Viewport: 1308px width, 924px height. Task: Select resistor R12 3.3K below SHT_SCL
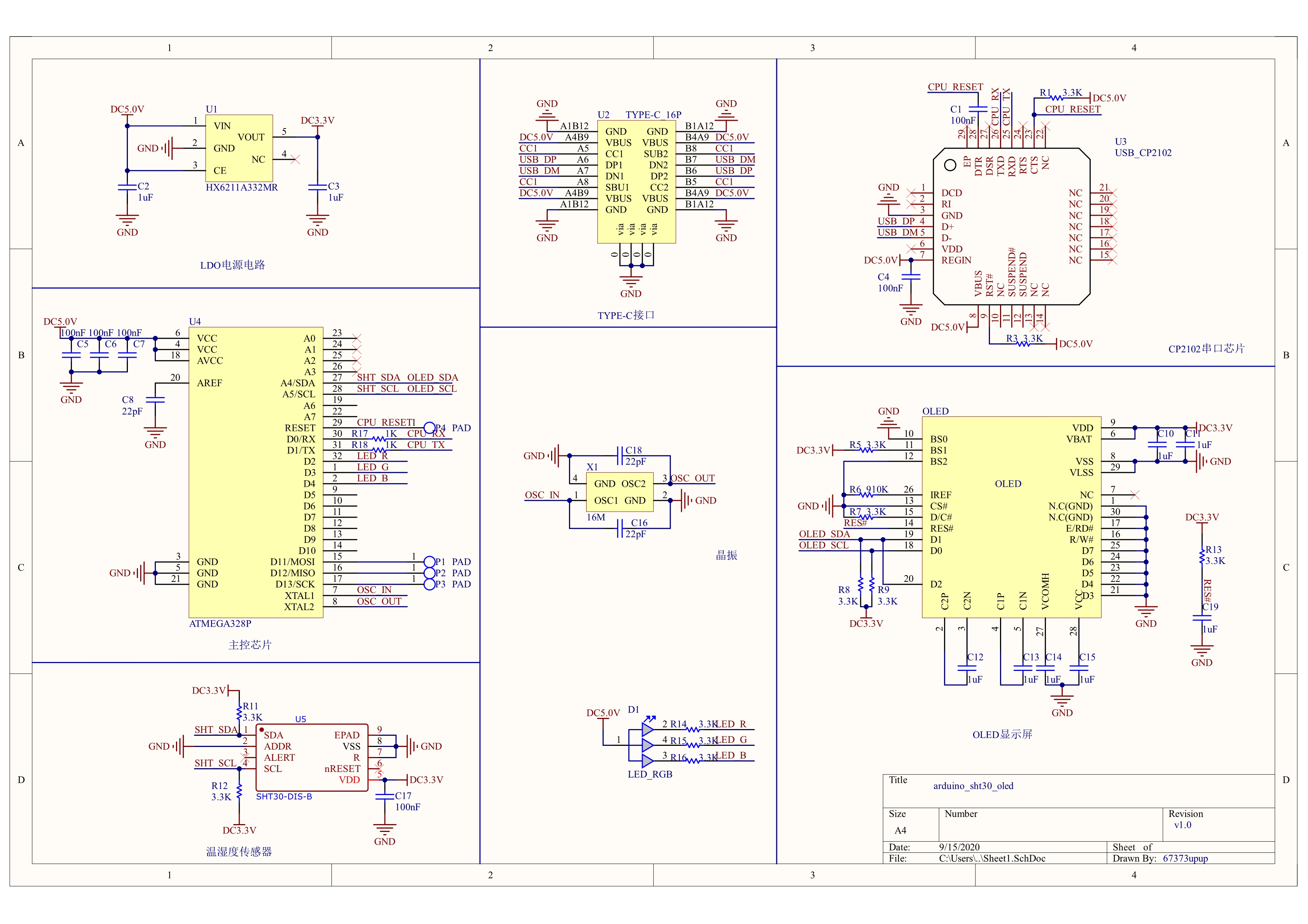click(x=239, y=791)
